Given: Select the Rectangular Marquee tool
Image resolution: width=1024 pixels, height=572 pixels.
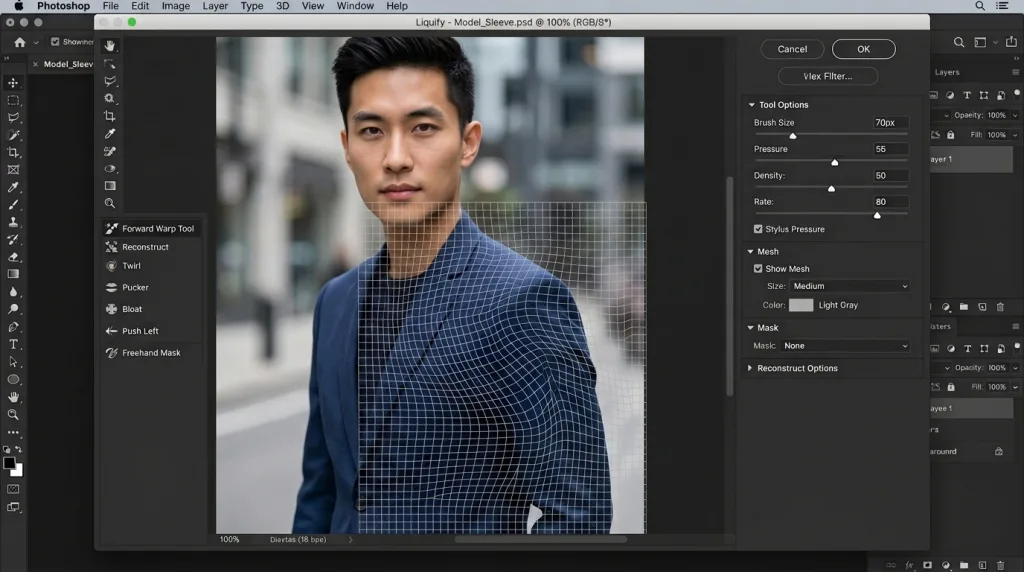Looking at the screenshot, I should pyautogui.click(x=13, y=101).
